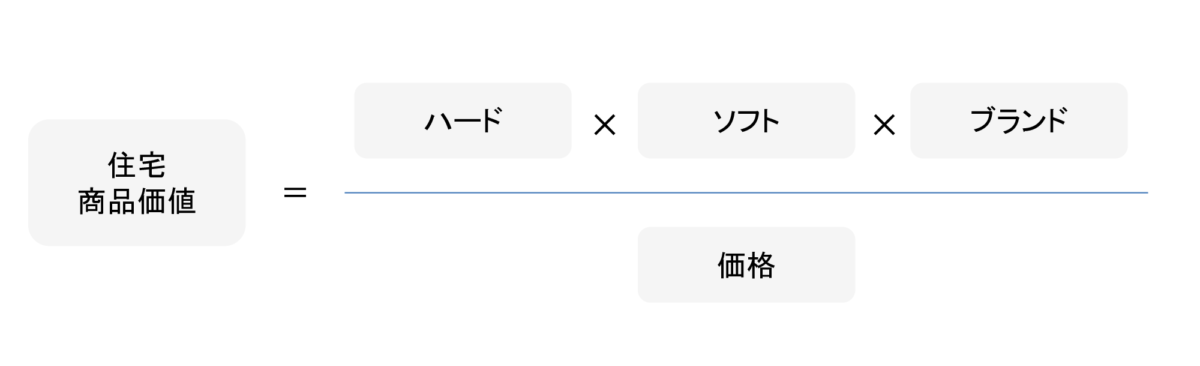Click the 住宅 商品価値 box
This screenshot has width=1200, height=366.
pyautogui.click(x=137, y=183)
